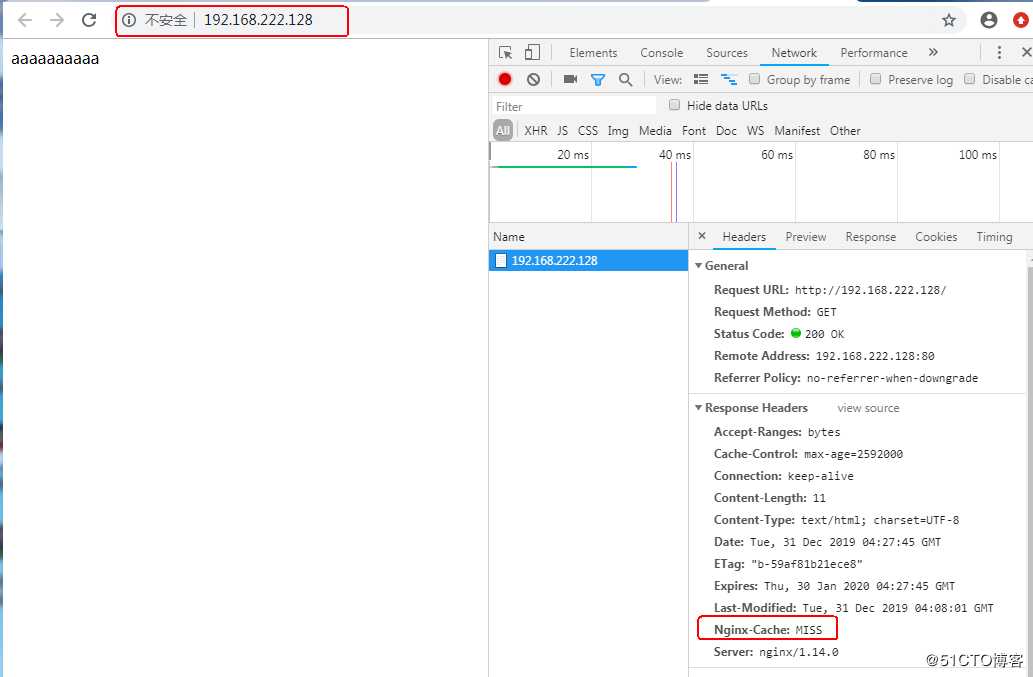
Task: Select the All resource type filter
Action: point(503,130)
